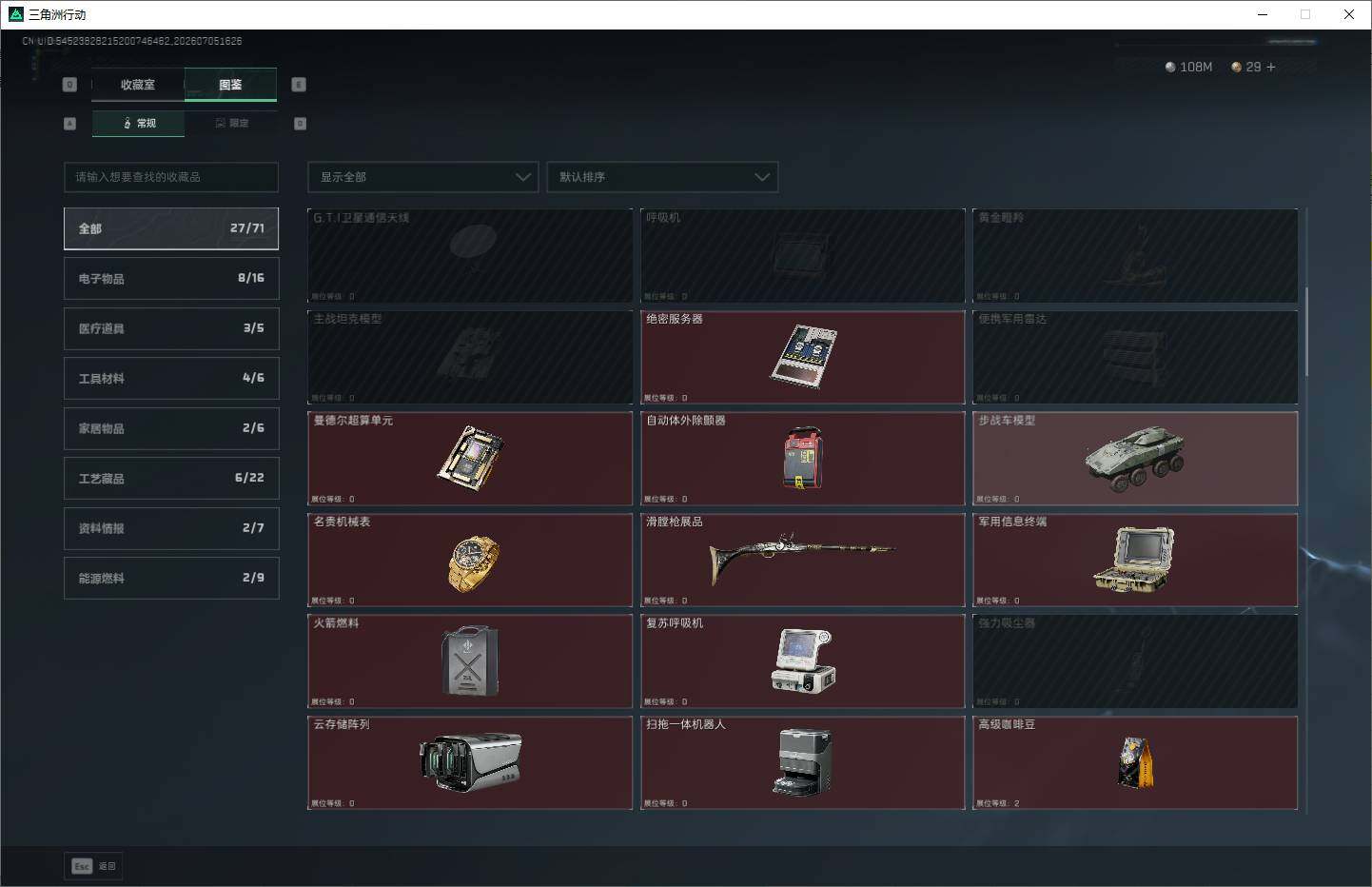Open the 默认排序 sort dropdown
1372x887 pixels.
[662, 177]
